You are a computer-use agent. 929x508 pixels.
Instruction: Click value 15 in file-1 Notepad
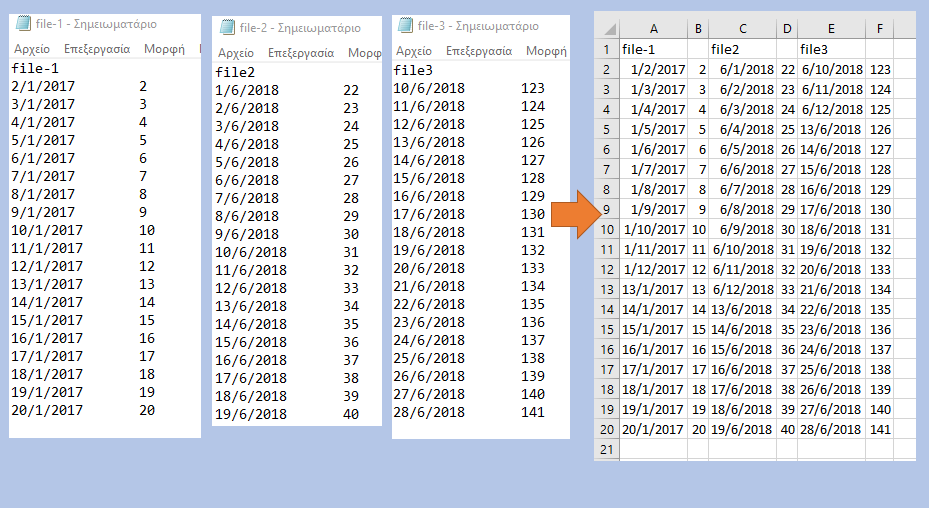pyautogui.click(x=147, y=321)
